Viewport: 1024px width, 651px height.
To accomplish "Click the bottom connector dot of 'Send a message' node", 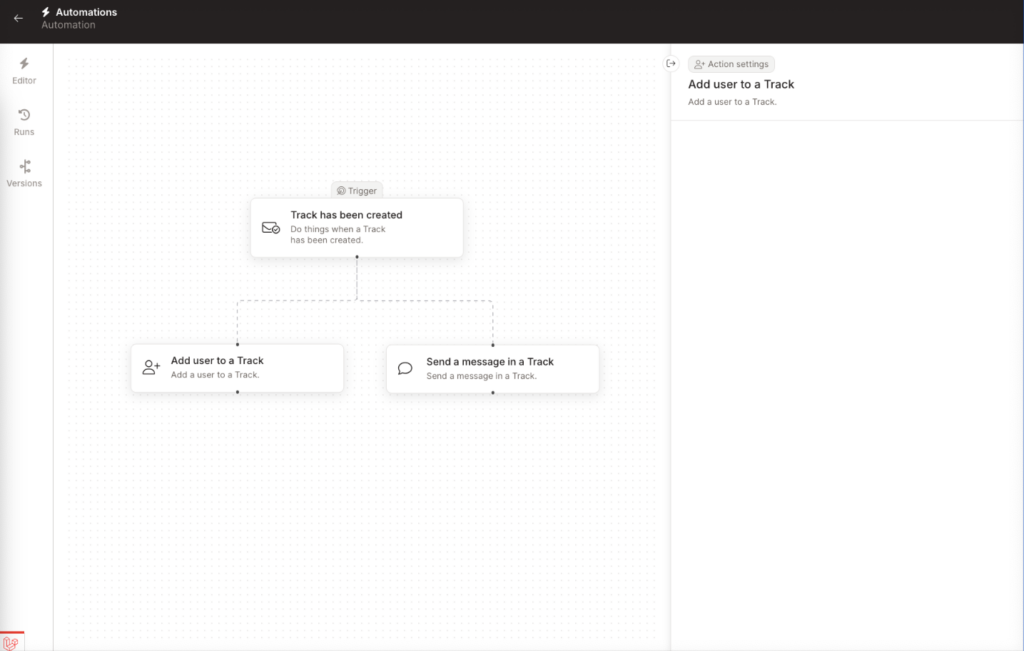I will (x=492, y=392).
